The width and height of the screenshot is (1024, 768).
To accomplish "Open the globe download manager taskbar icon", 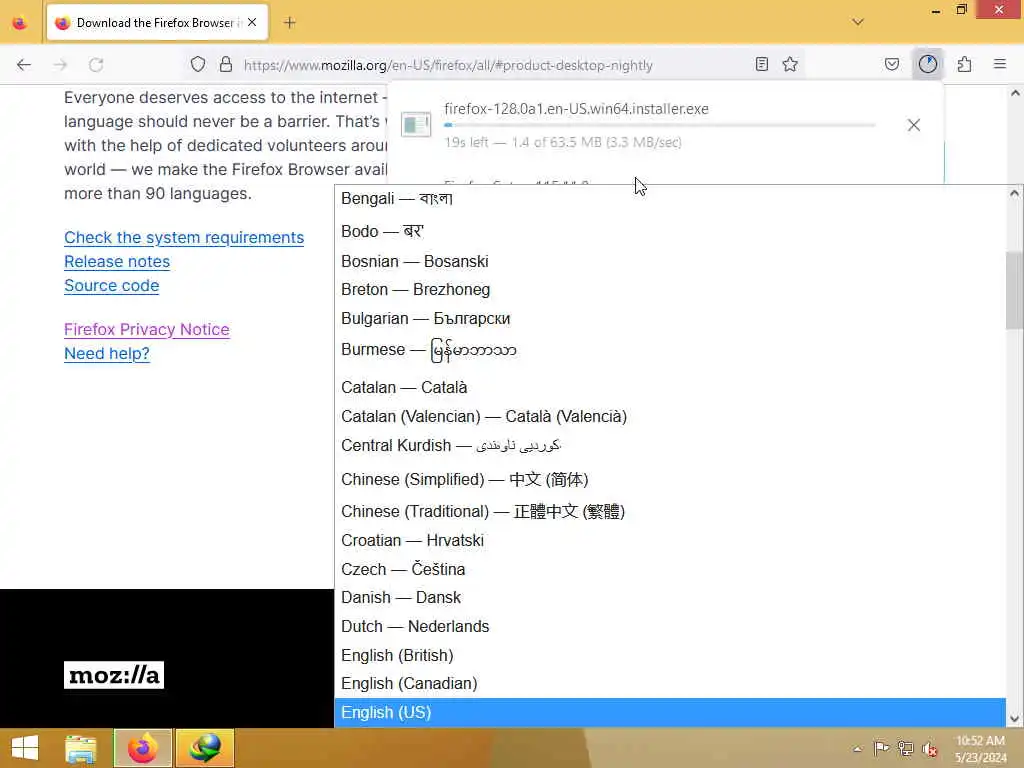I will [x=204, y=748].
